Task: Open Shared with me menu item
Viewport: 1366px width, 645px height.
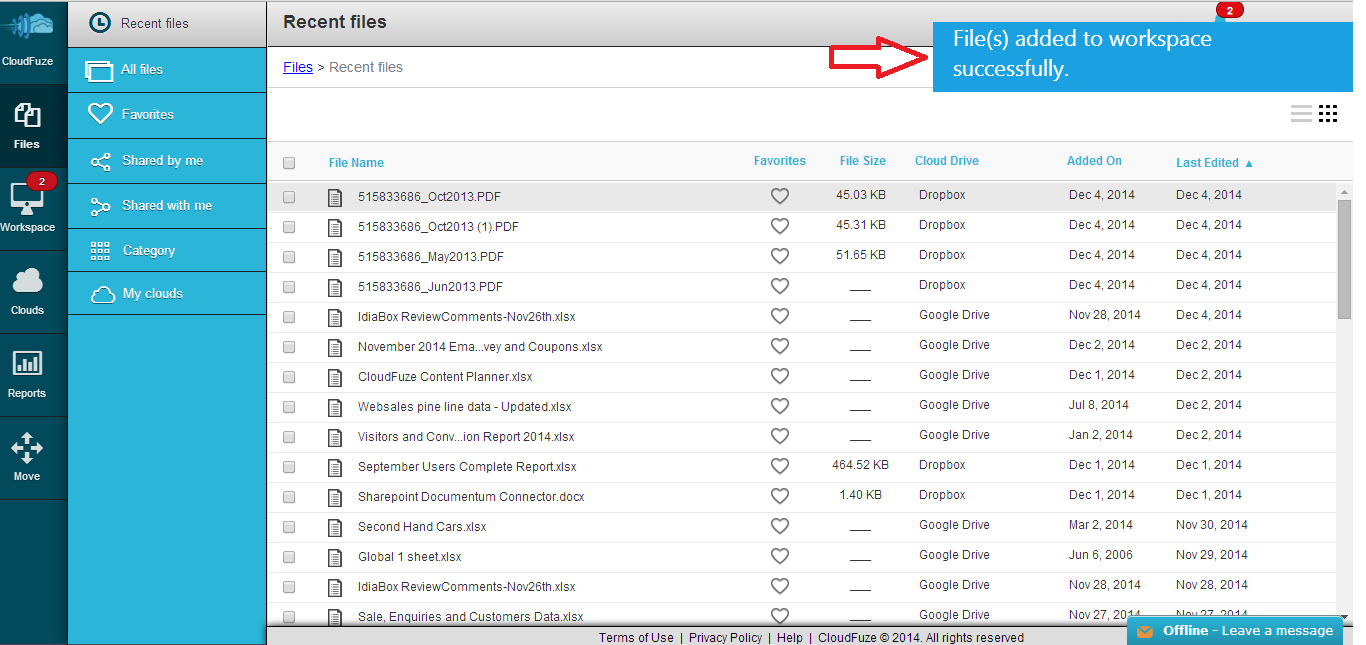Action: [x=167, y=206]
